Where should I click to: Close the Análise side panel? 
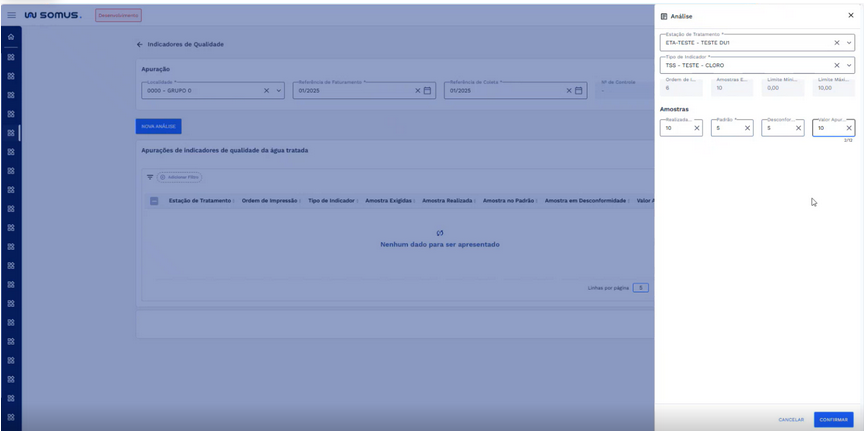pyautogui.click(x=850, y=16)
